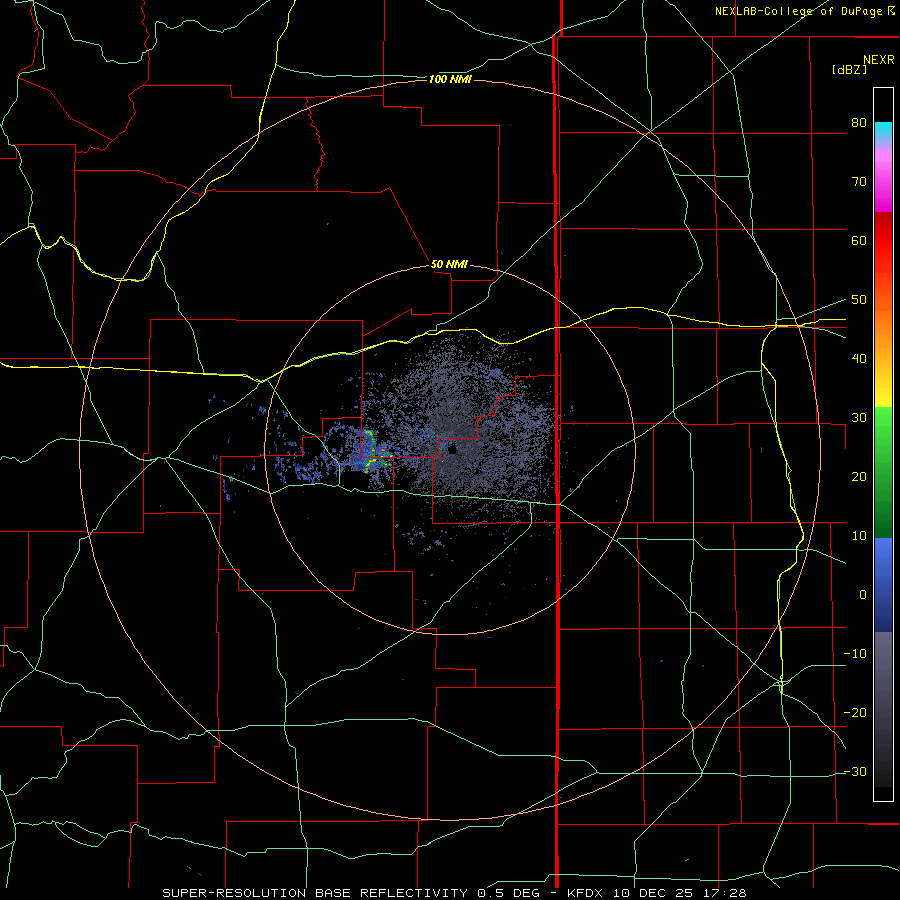Viewport: 900px width, 900px height.
Task: Click the red band of the color scale
Action: [883, 241]
